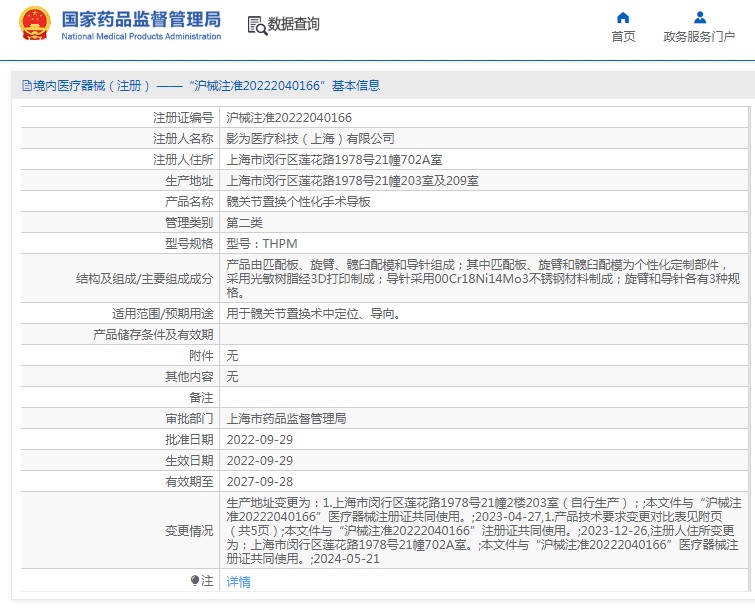Click registrant name 影为医疗科技（上海）有限公司

pyautogui.click(x=310, y=139)
